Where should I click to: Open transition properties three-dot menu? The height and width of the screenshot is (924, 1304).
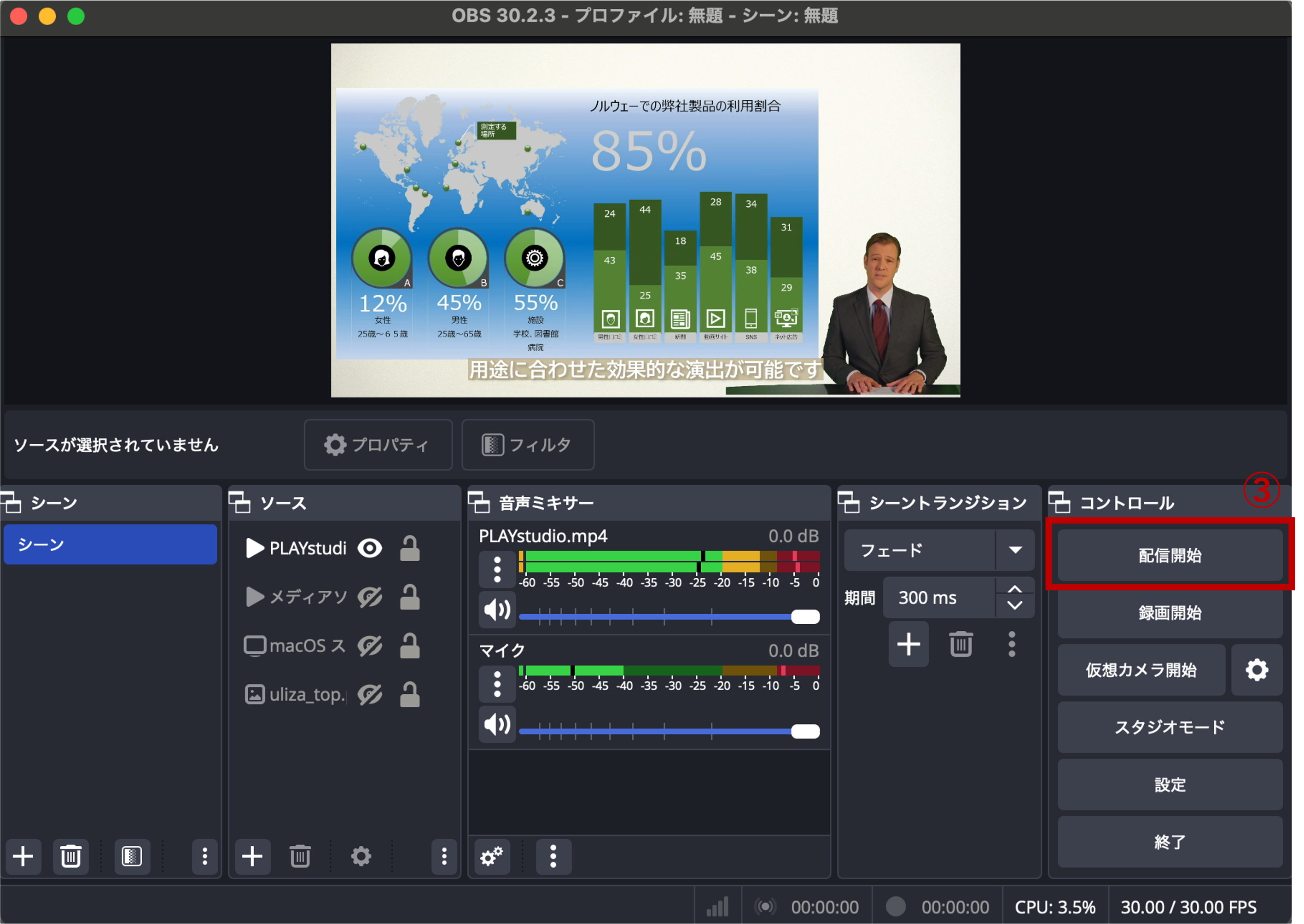click(x=1012, y=644)
